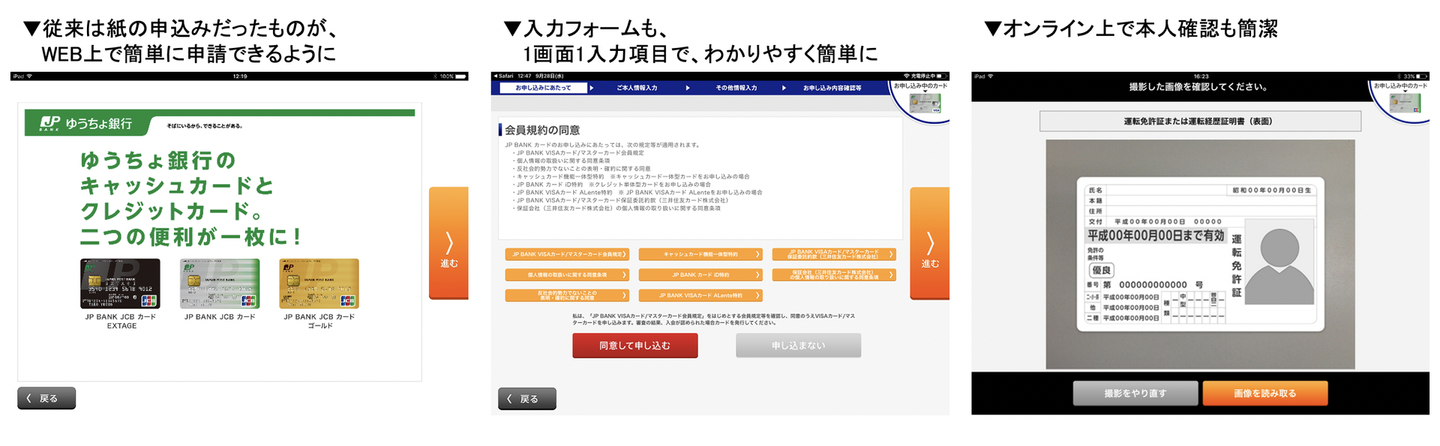Select the green JP BANK JCB カード image
This screenshot has width=1440, height=446.
[219, 283]
